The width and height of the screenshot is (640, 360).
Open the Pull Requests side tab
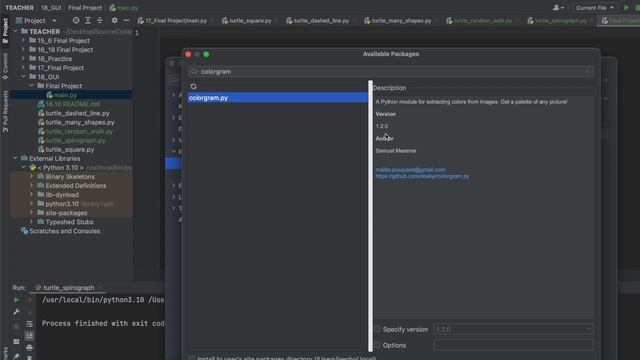[5, 111]
